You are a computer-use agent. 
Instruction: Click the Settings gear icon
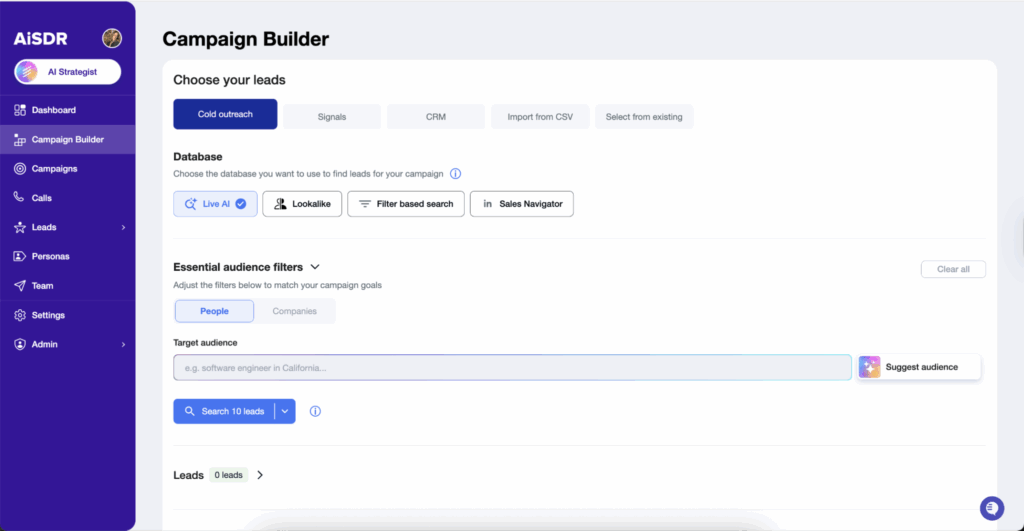pyautogui.click(x=20, y=315)
